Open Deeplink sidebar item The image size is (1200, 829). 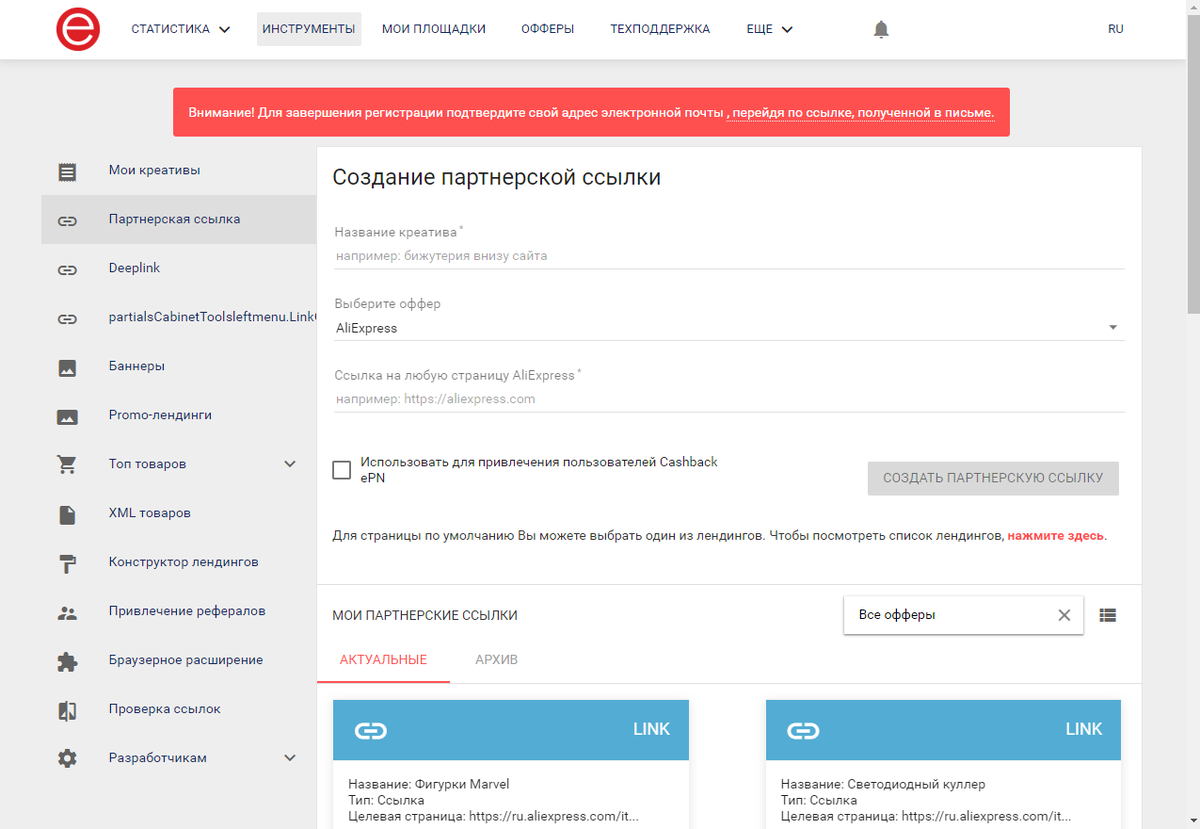pos(178,269)
